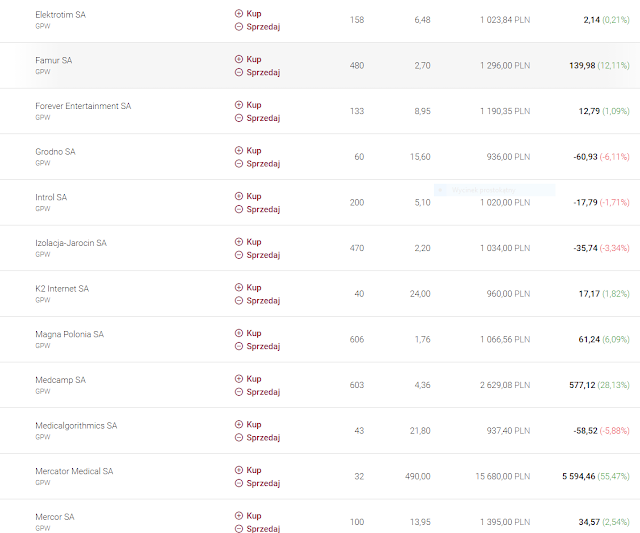Image resolution: width=640 pixels, height=533 pixels.
Task: Click the plus icon for Forever Entertainment SA
Action: click(x=239, y=105)
